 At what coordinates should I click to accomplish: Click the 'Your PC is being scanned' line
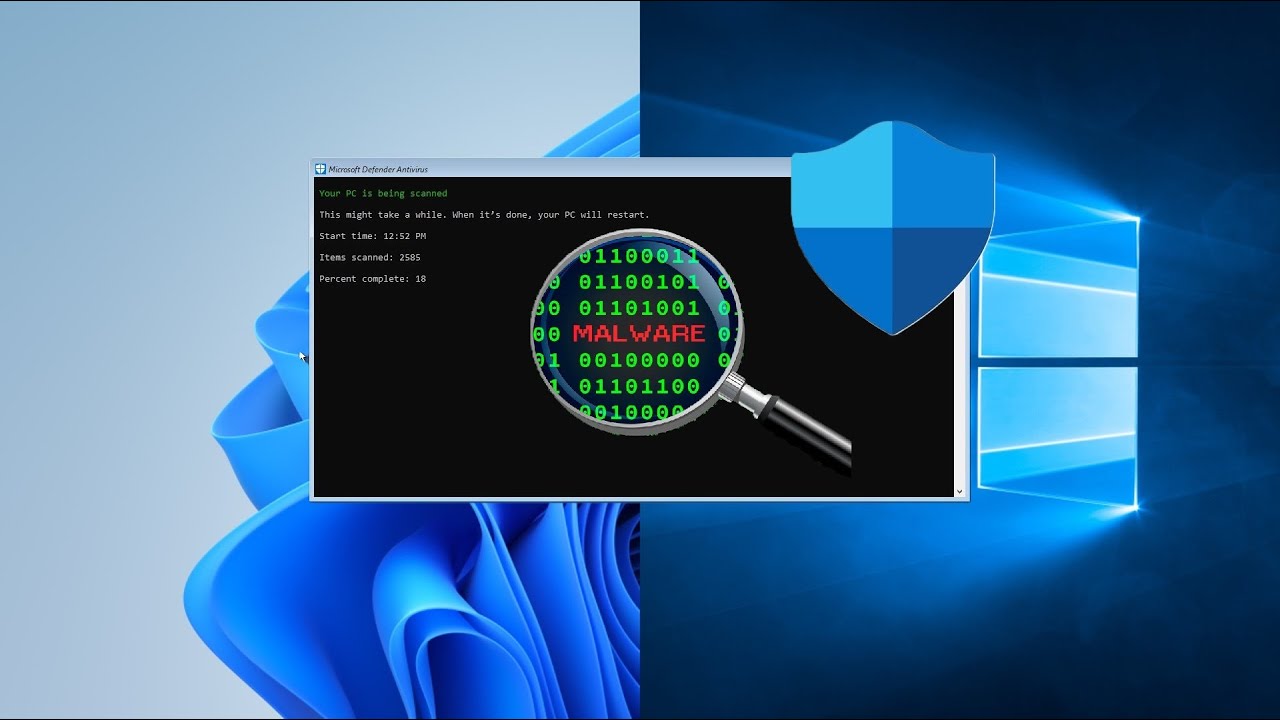click(383, 193)
